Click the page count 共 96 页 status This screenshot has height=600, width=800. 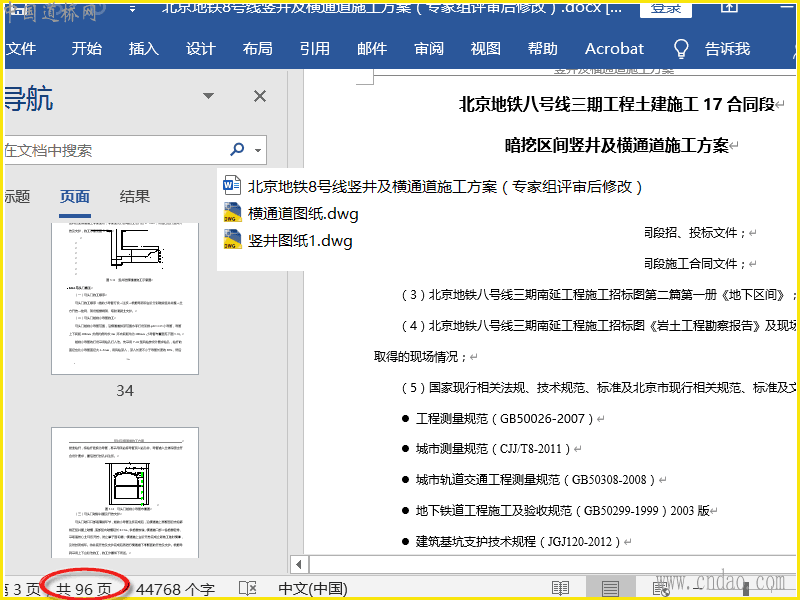[84, 589]
